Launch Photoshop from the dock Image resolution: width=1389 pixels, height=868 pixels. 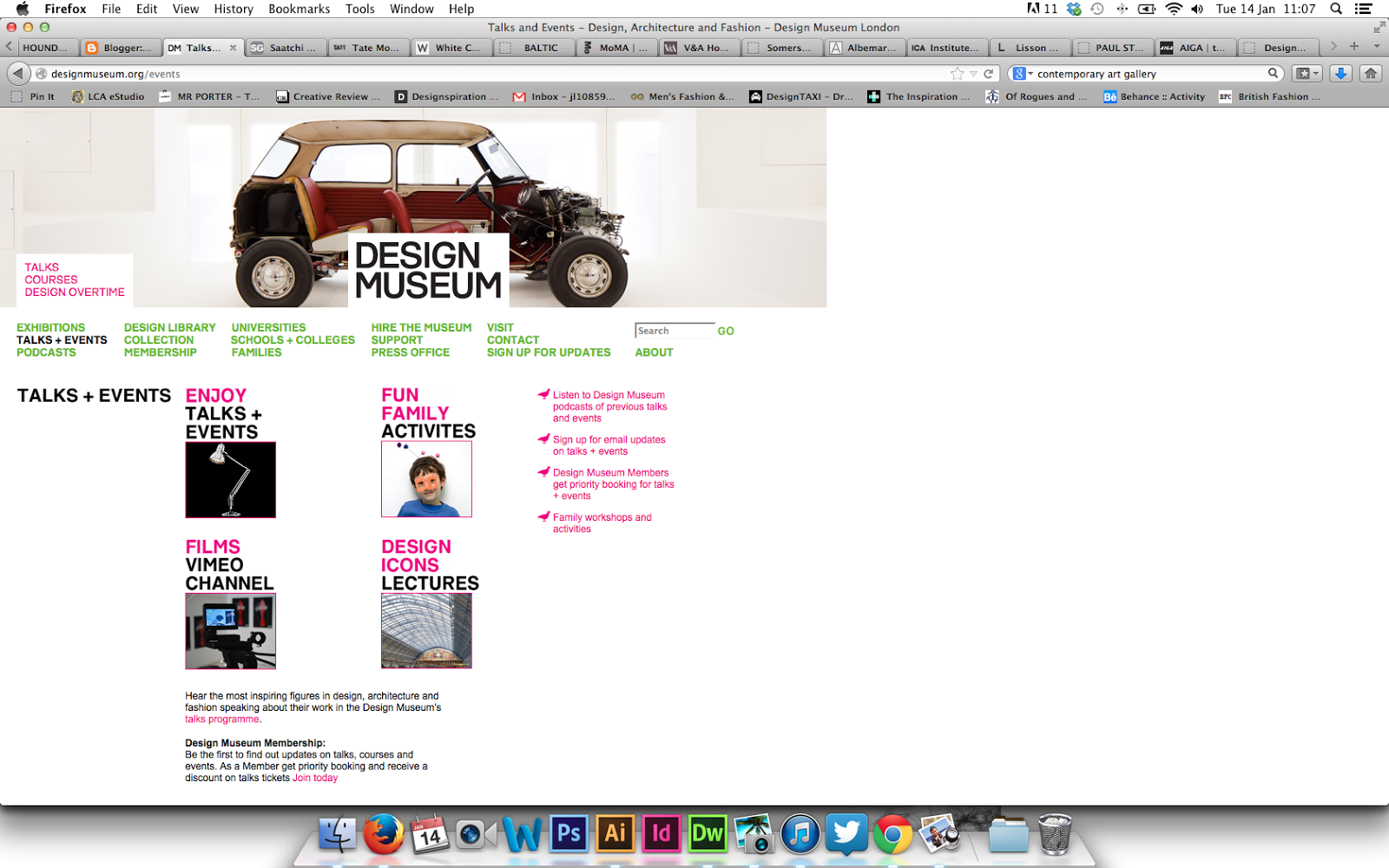click(x=569, y=834)
